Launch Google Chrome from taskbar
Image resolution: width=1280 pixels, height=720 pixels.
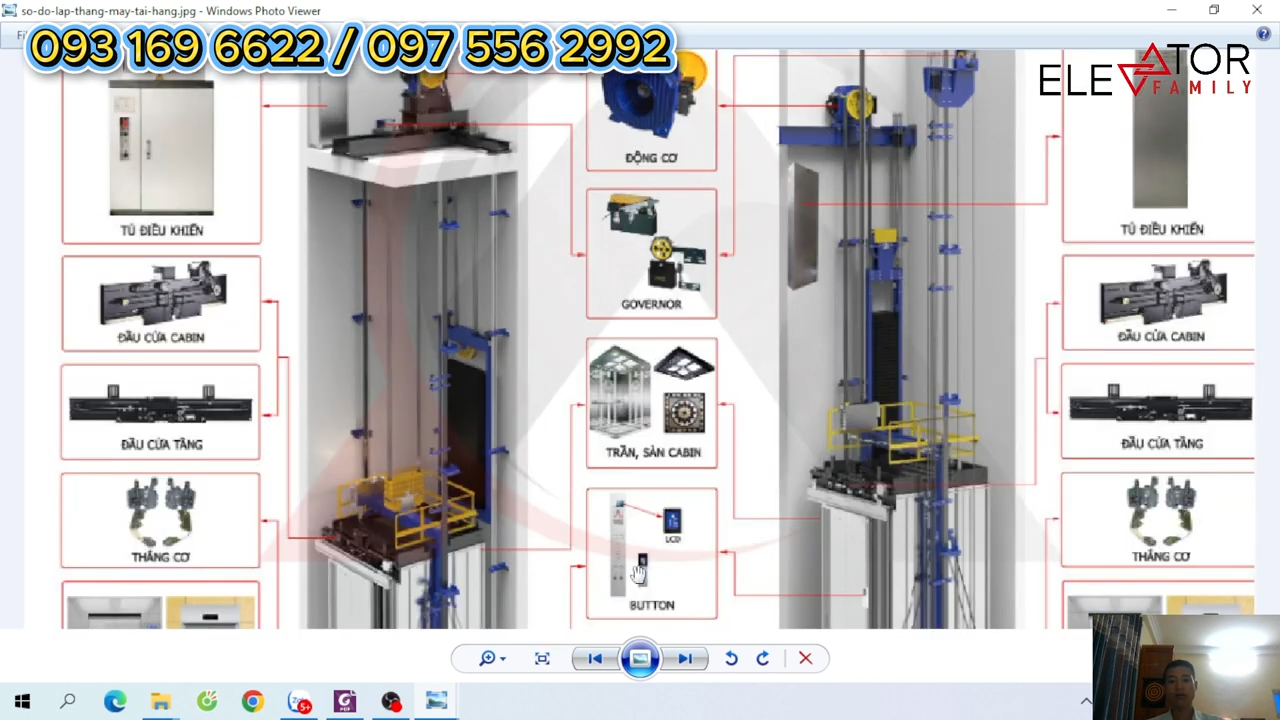[x=252, y=702]
